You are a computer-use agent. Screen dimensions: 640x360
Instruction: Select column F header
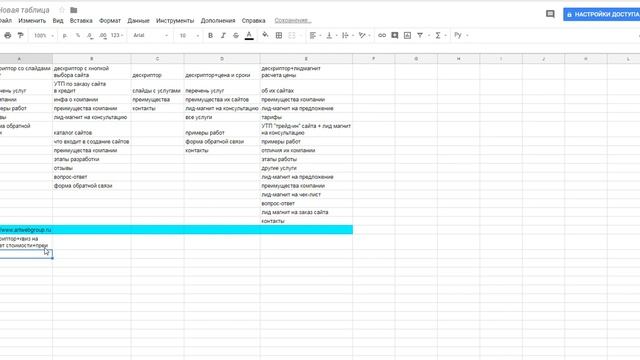coord(373,59)
